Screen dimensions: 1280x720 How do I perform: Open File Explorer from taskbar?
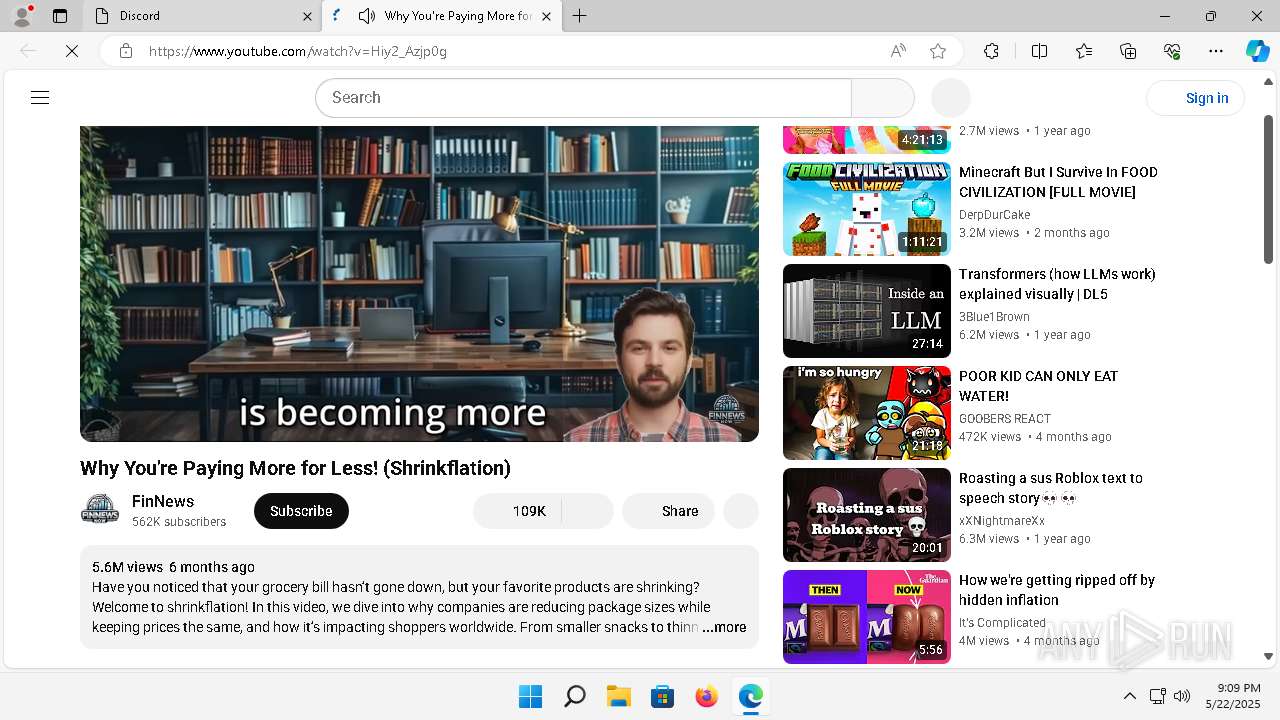618,696
